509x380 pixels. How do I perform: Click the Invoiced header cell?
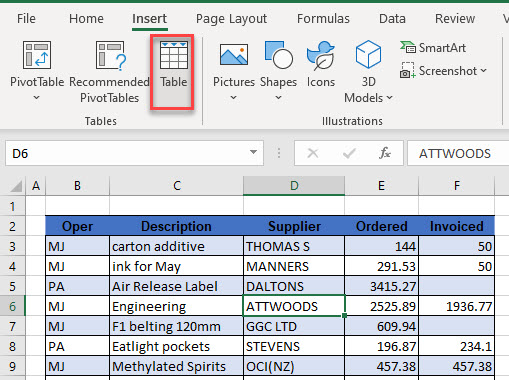click(457, 226)
